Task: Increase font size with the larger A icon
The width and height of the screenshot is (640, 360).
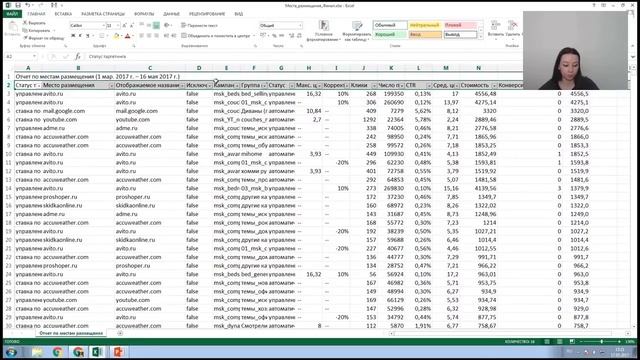Action: pyautogui.click(x=125, y=25)
